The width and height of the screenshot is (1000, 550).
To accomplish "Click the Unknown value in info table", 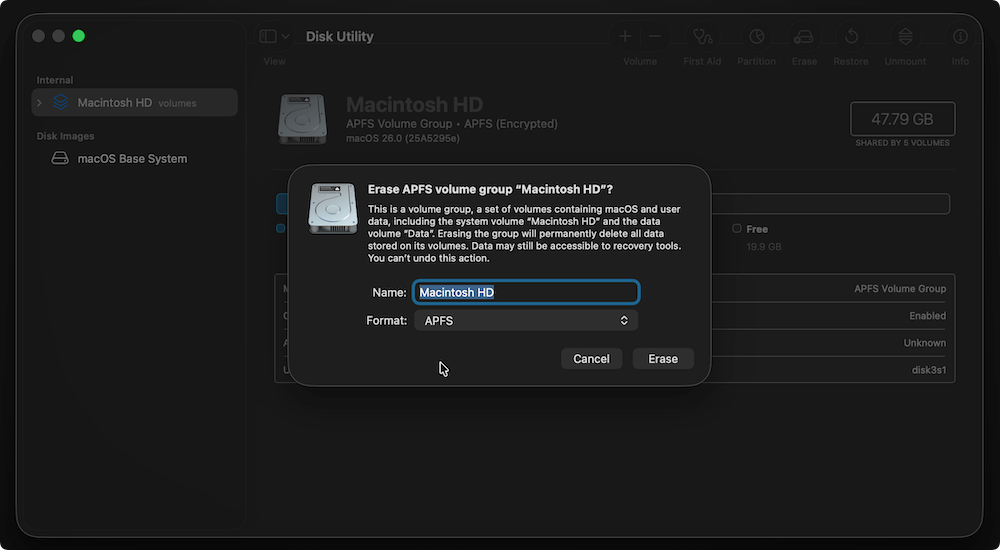I will tap(925, 343).
